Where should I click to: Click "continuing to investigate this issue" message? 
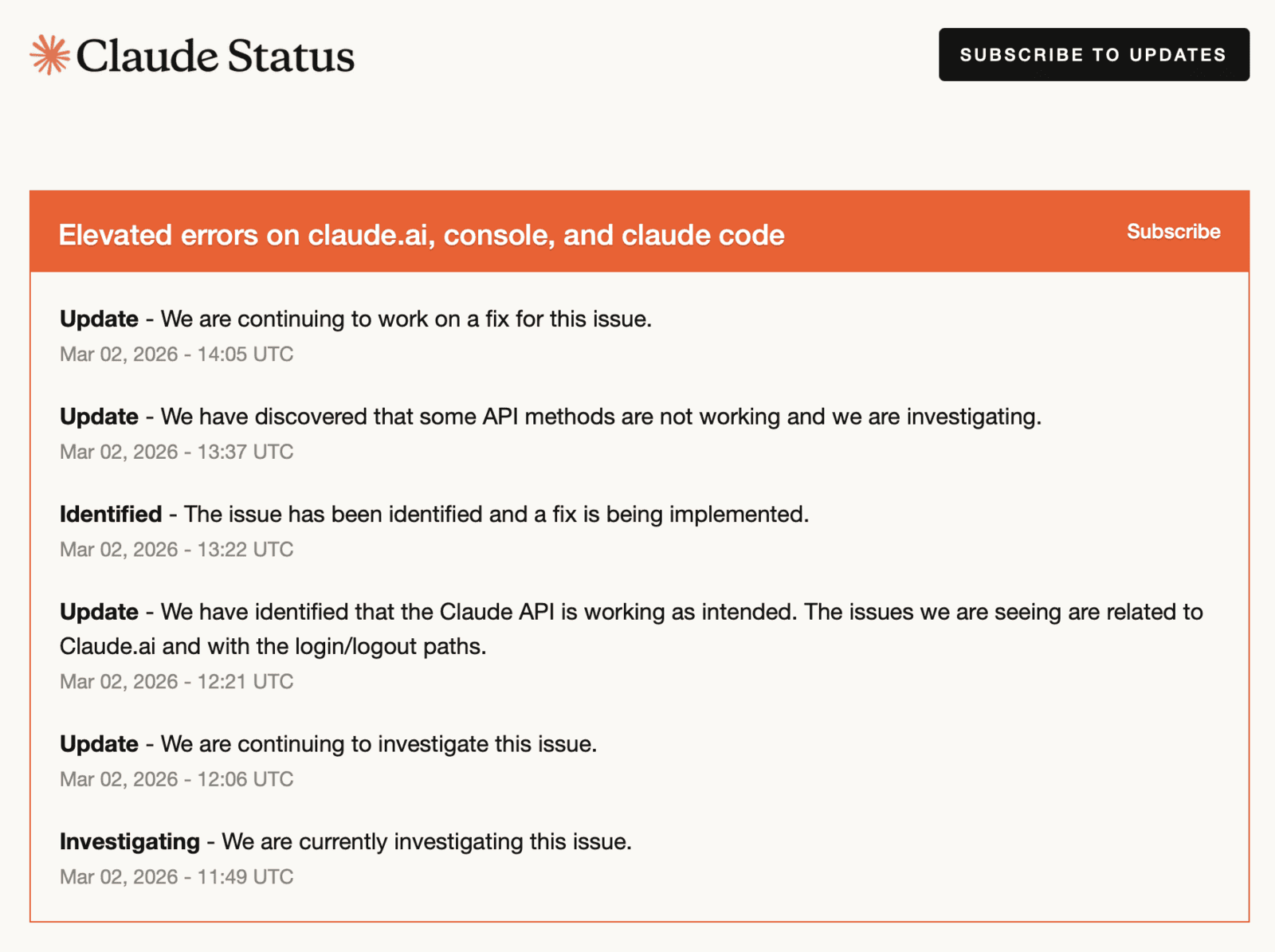379,744
